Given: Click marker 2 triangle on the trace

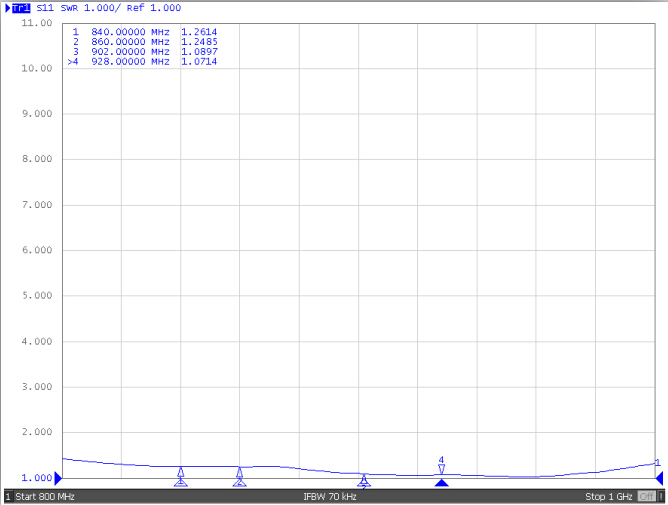Looking at the screenshot, I should point(239,472).
